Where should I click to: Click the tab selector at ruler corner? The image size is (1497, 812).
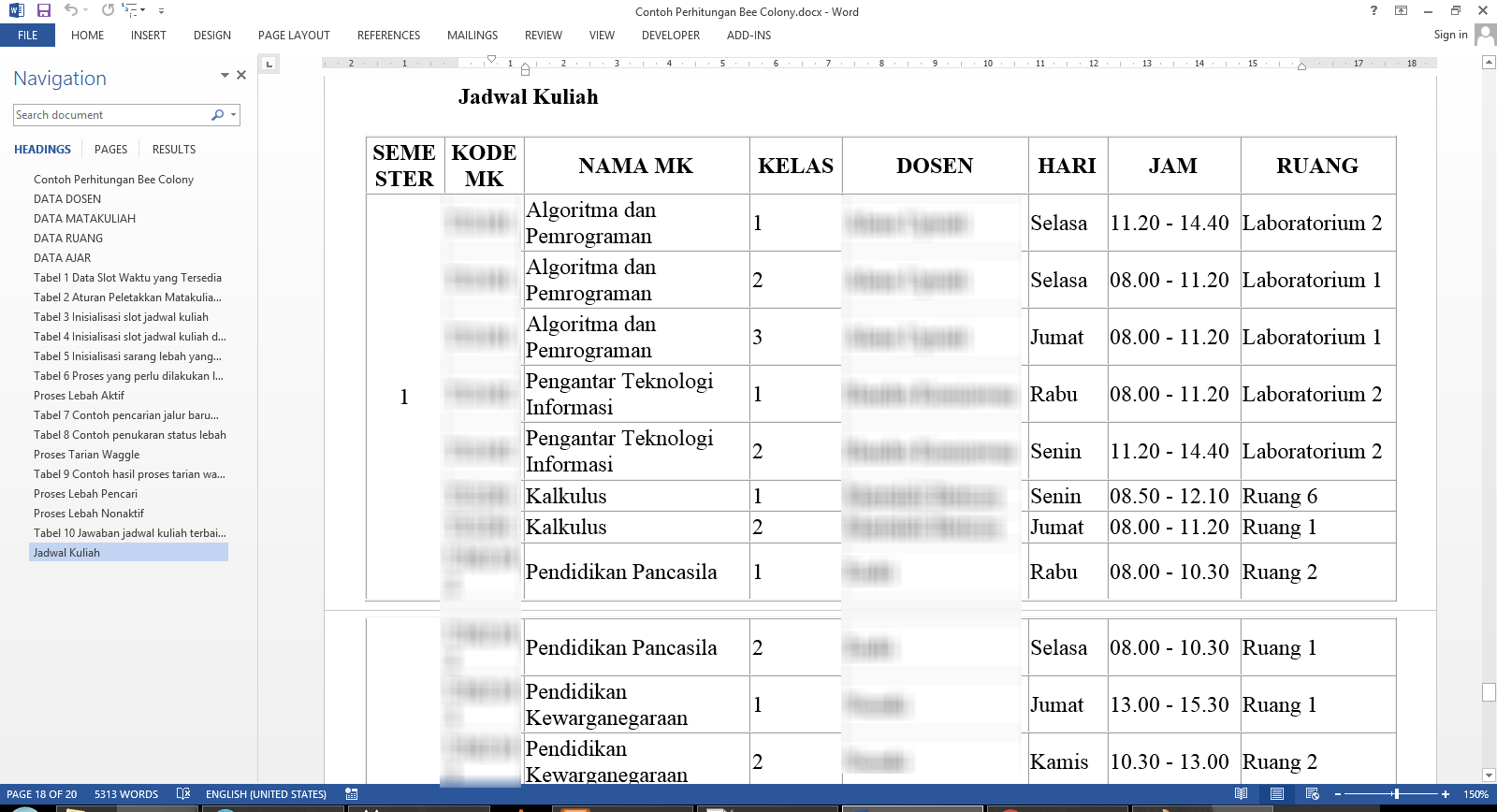tap(269, 64)
